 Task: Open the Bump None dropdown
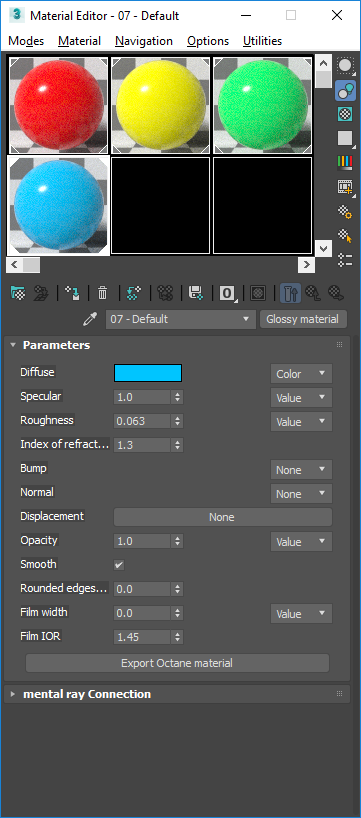(x=301, y=470)
